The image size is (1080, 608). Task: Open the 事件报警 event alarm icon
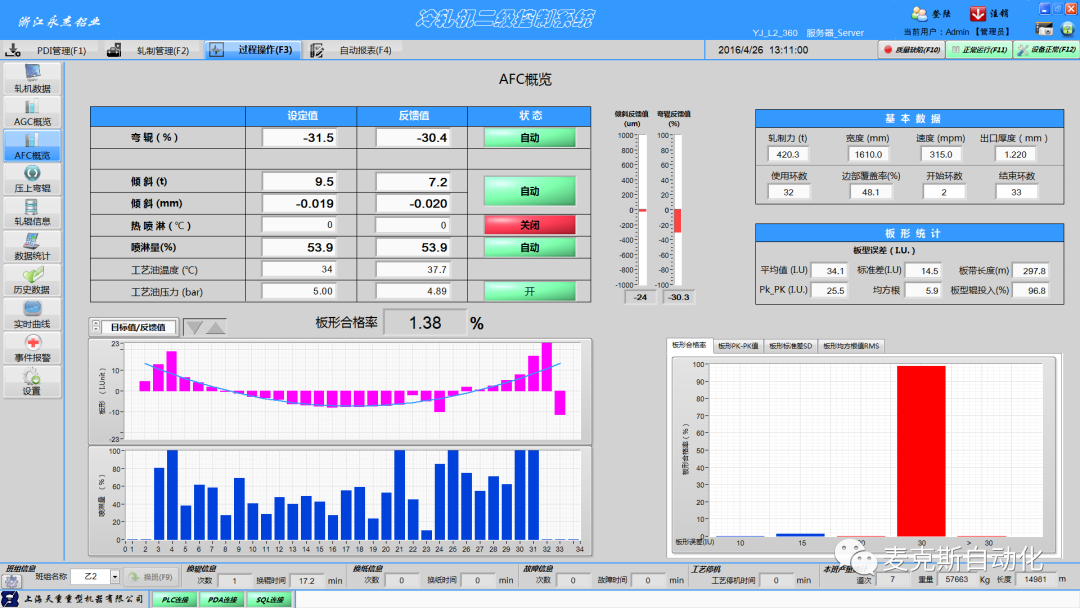click(32, 348)
